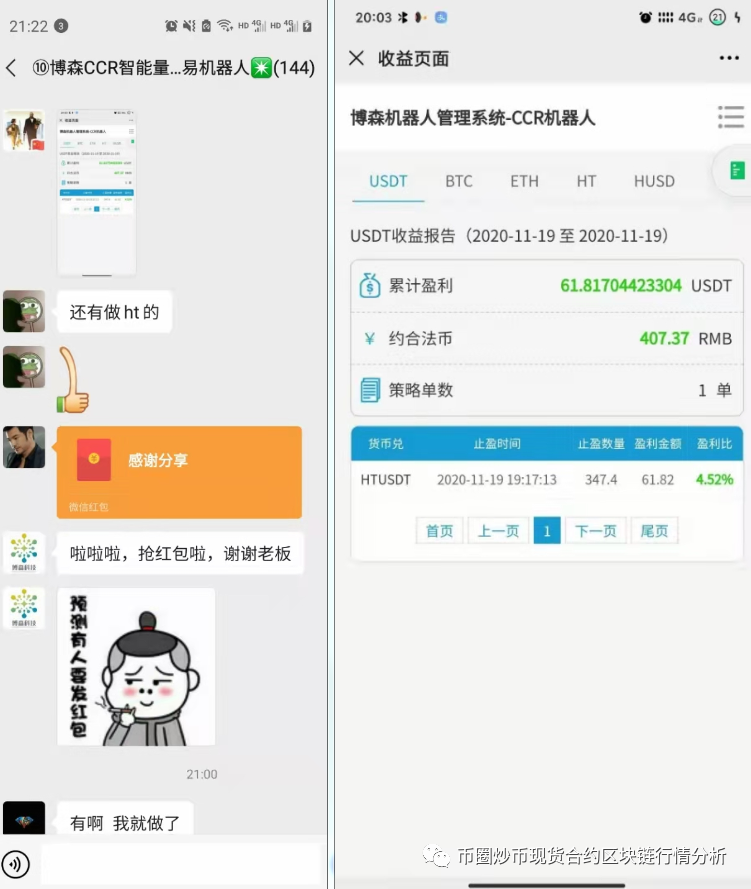This screenshot has width=751, height=889.
Task: Tap the yen icon beside 约合法币
Action: click(x=370, y=338)
